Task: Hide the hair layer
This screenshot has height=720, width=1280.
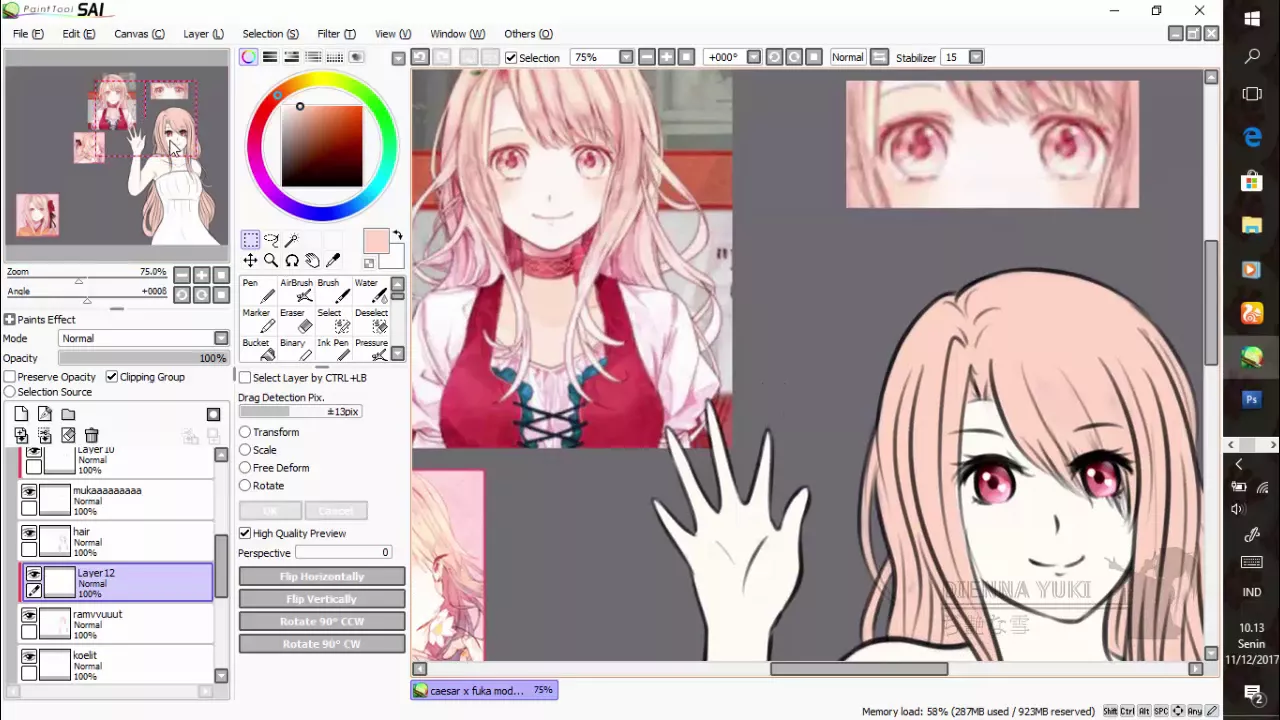Action: pyautogui.click(x=29, y=533)
